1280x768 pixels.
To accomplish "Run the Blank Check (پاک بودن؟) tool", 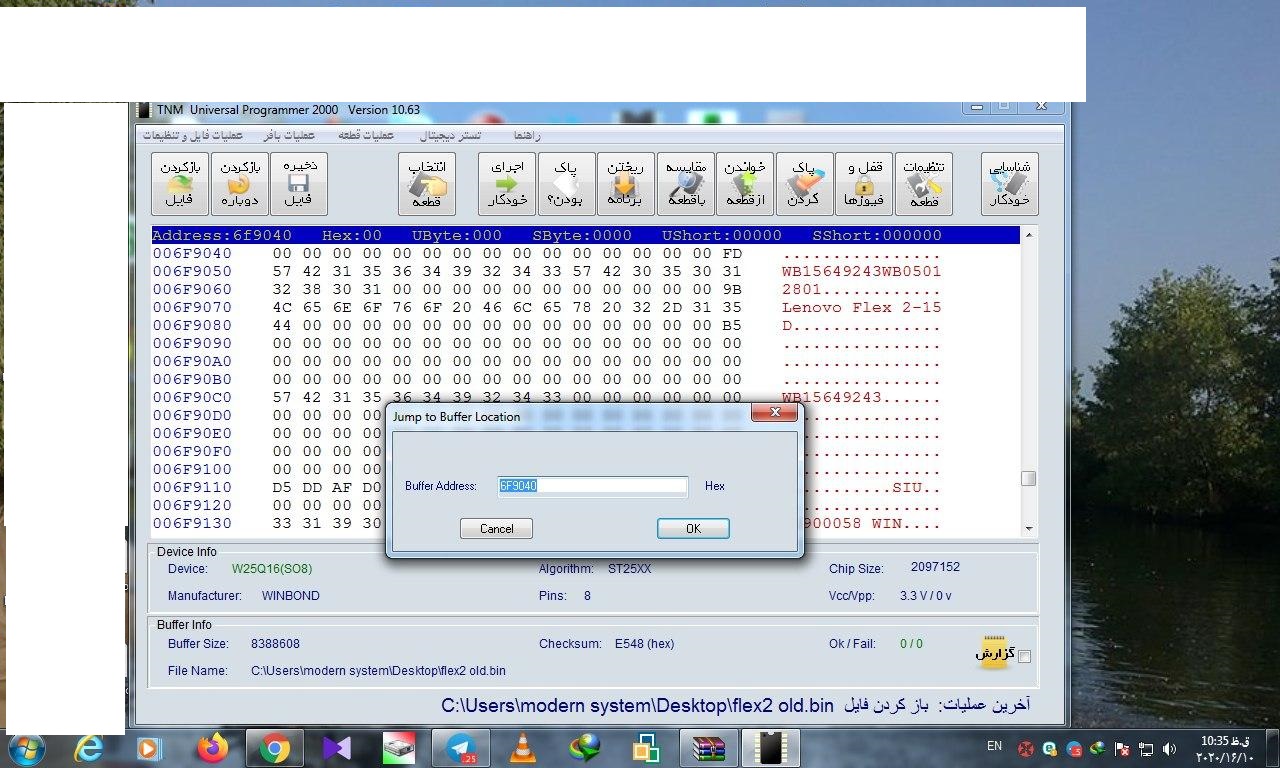I will (567, 184).
